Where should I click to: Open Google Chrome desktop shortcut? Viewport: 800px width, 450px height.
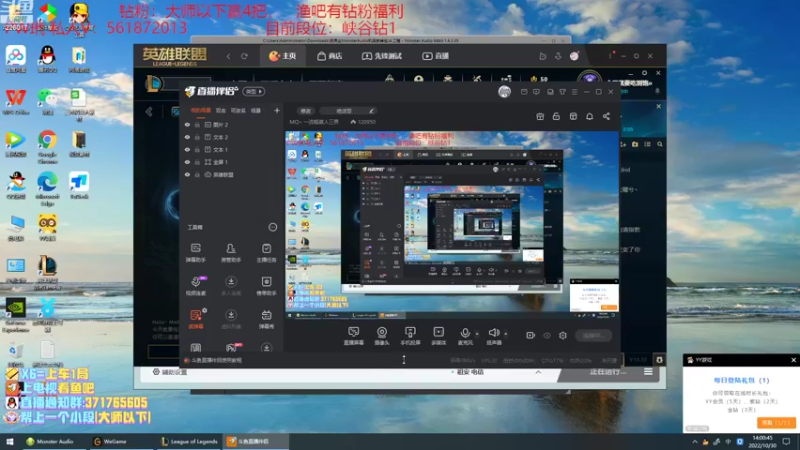pos(47,147)
